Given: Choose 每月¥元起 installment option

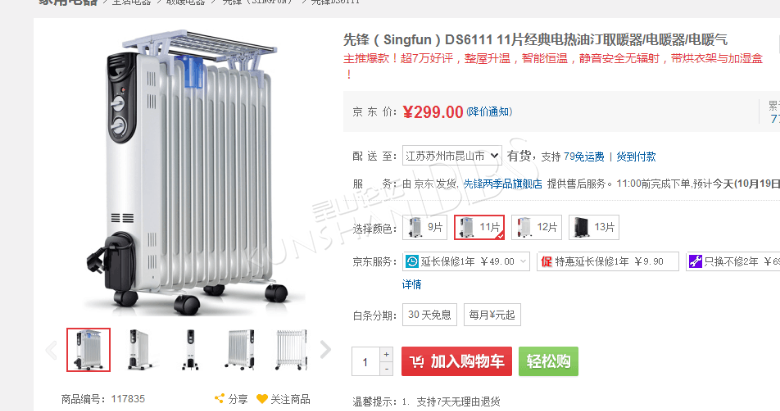Looking at the screenshot, I should 492,314.
